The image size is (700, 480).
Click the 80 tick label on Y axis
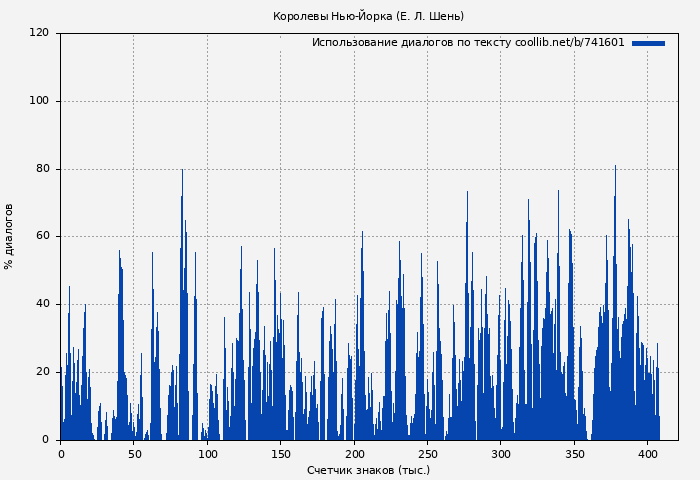(42, 169)
